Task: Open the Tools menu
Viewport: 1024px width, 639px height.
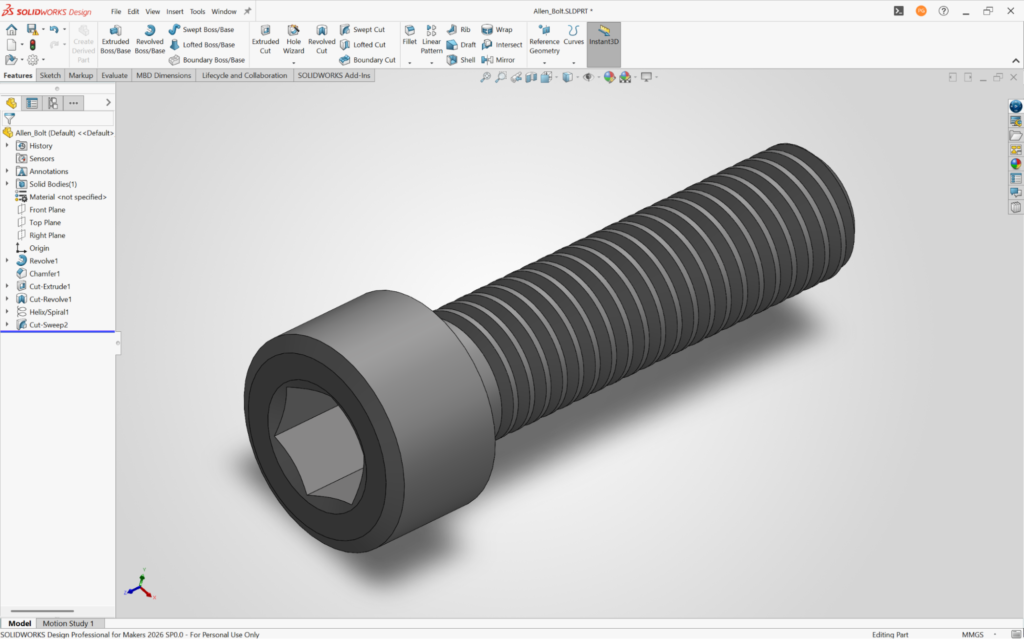Action: point(197,11)
